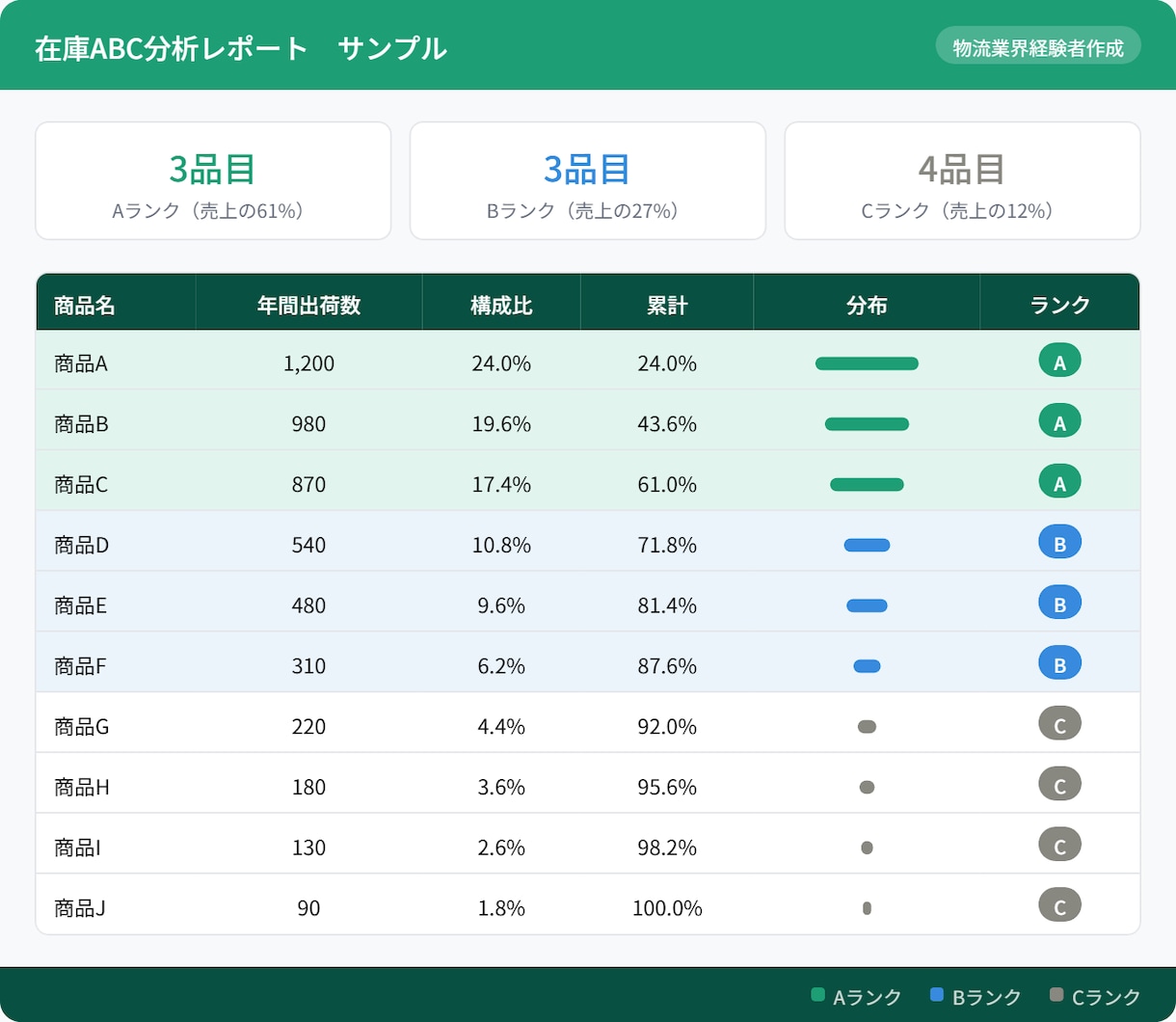This screenshot has width=1176, height=1022.
Task: Click the blue distribution bar for 商品E
Action: (867, 605)
